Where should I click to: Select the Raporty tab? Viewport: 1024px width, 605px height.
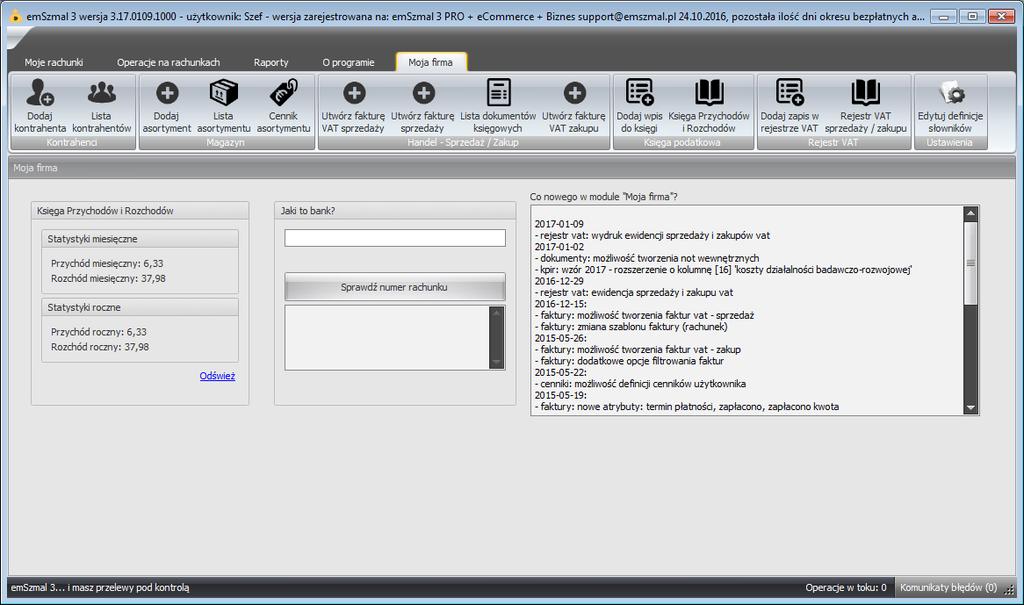point(271,62)
